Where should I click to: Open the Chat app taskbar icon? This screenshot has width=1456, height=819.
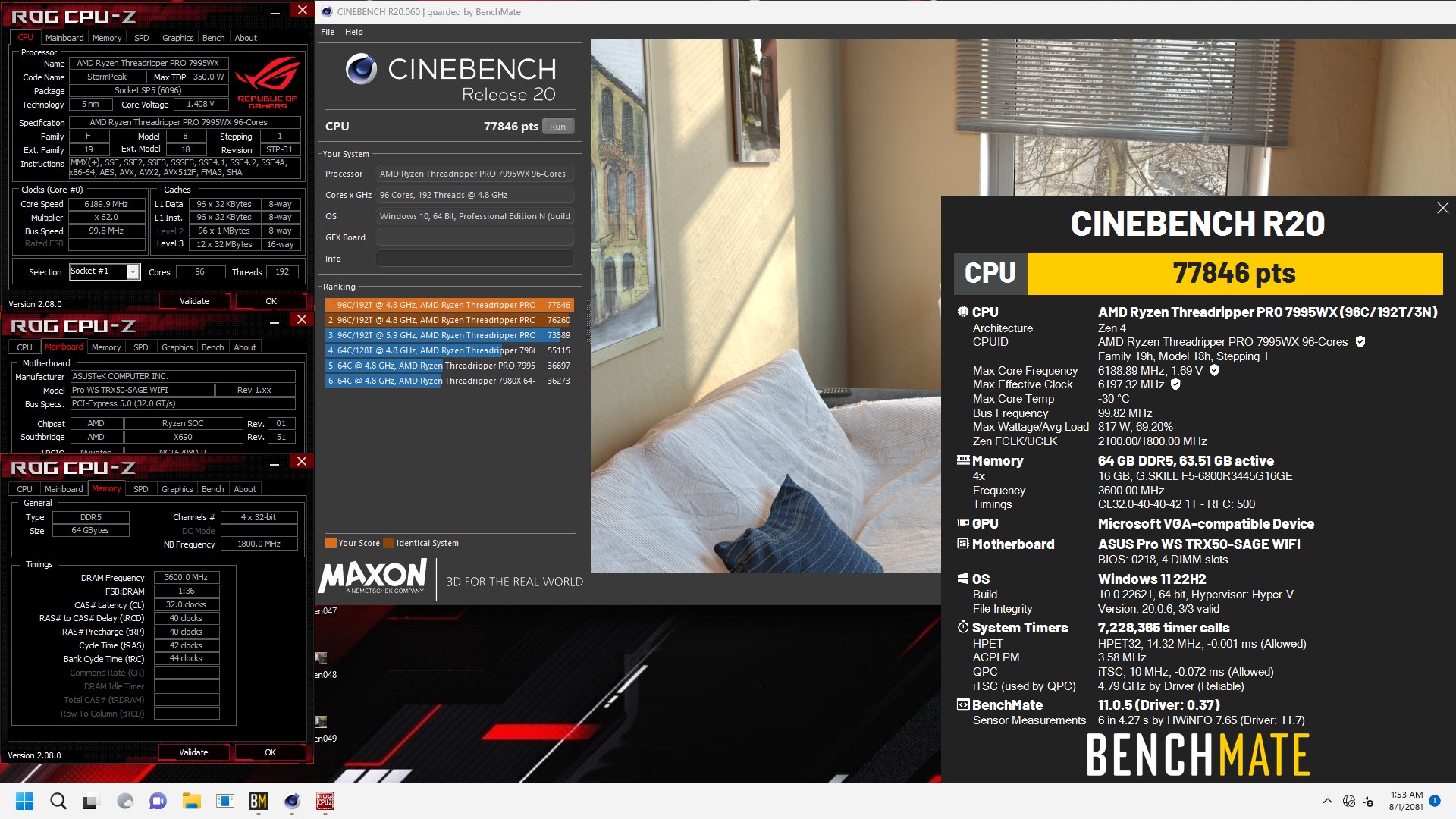click(x=158, y=801)
